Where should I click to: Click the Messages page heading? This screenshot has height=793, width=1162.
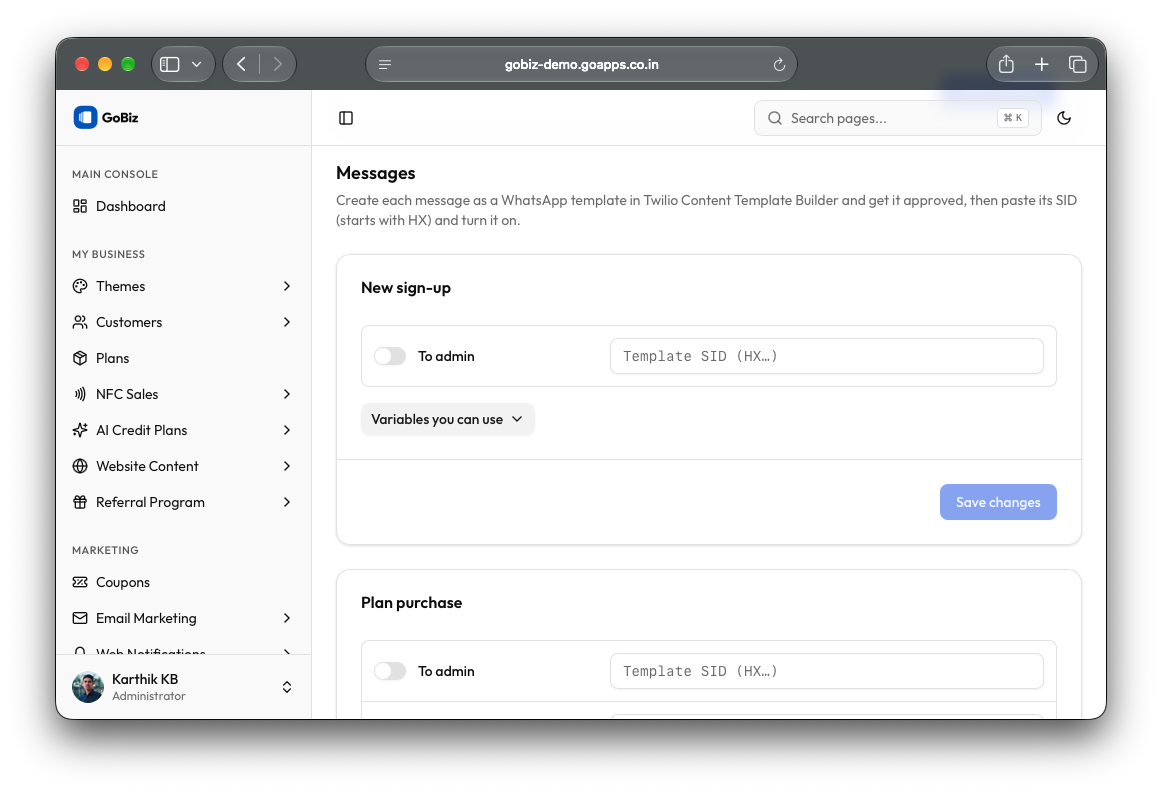click(376, 173)
